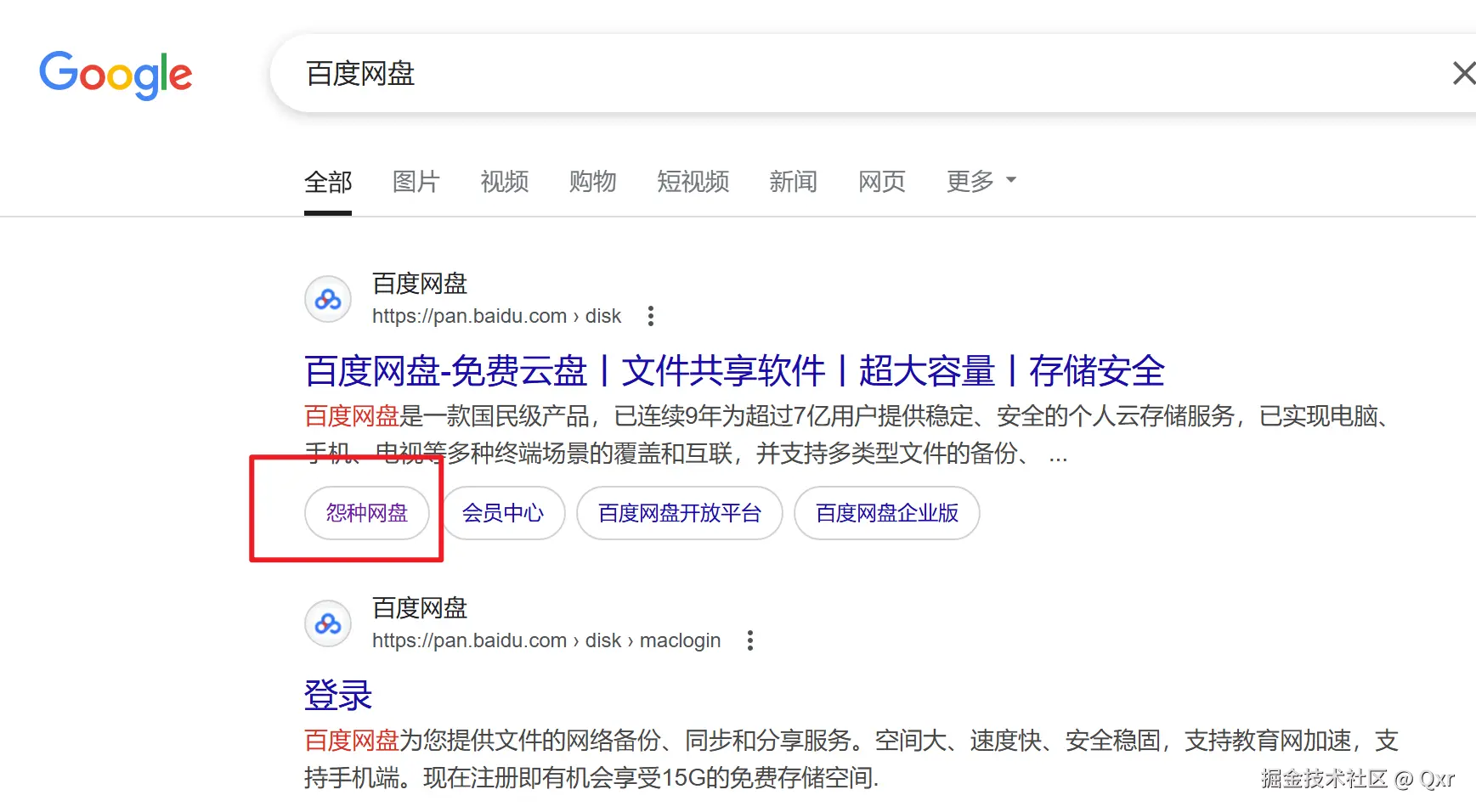Click the Baidu Netdisk favicon on login result

[327, 623]
